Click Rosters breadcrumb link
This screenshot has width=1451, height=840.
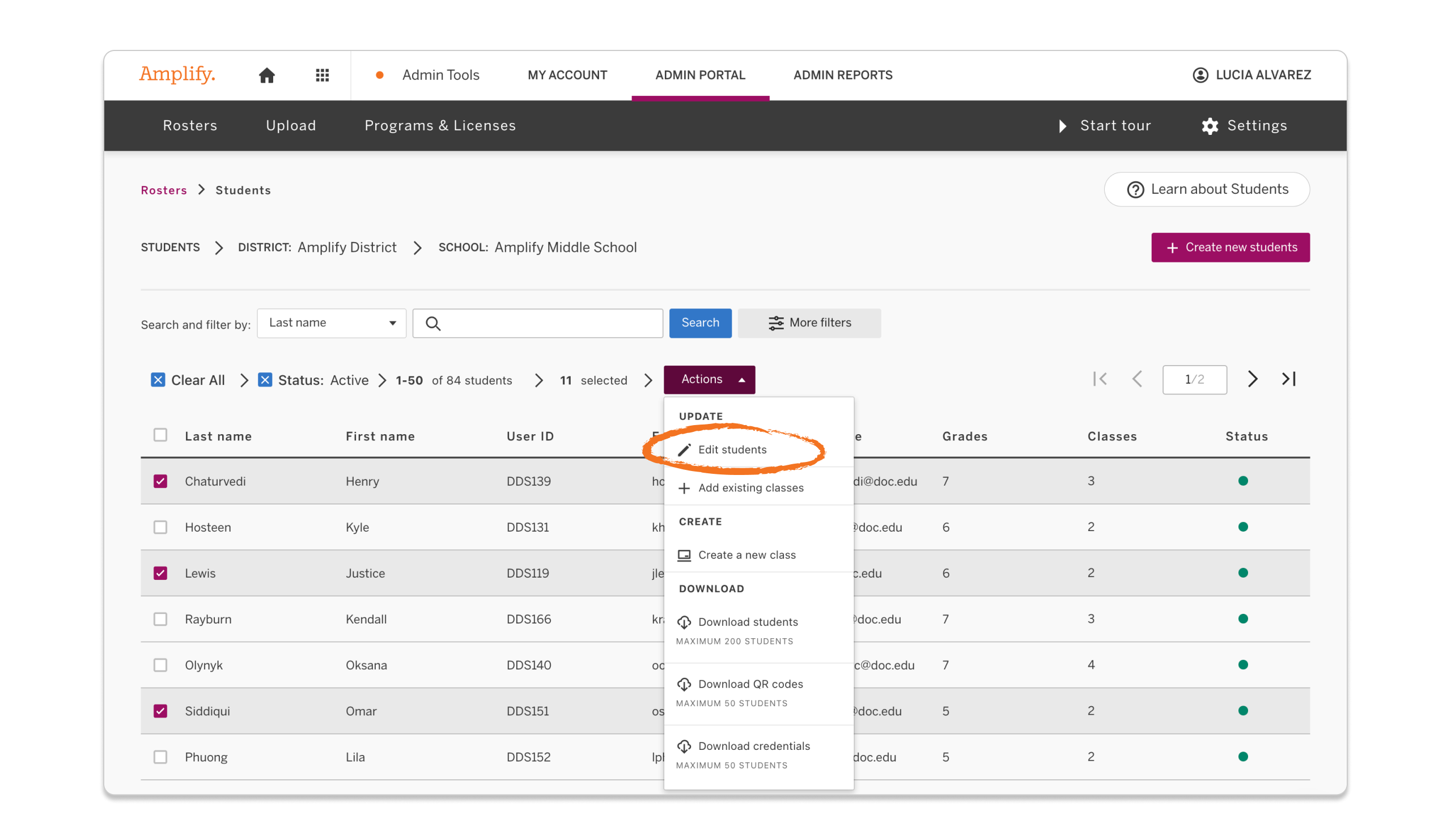pos(164,190)
